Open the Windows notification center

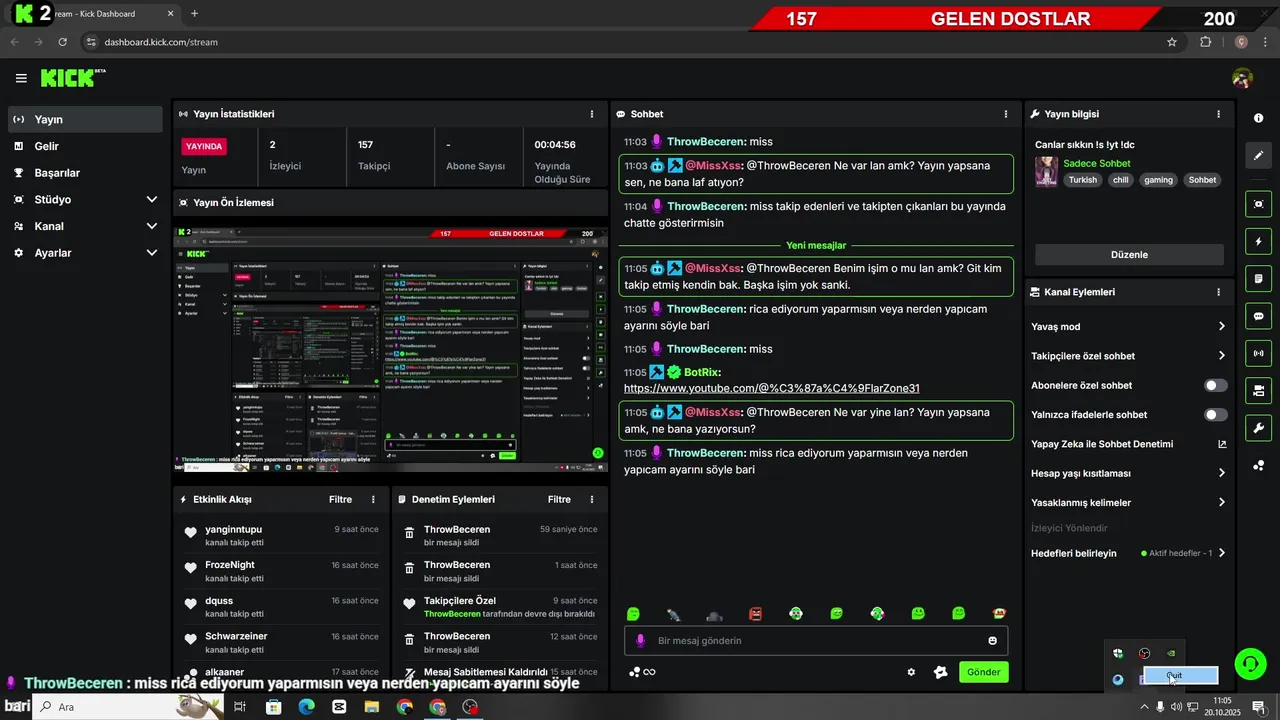[x=1258, y=707]
